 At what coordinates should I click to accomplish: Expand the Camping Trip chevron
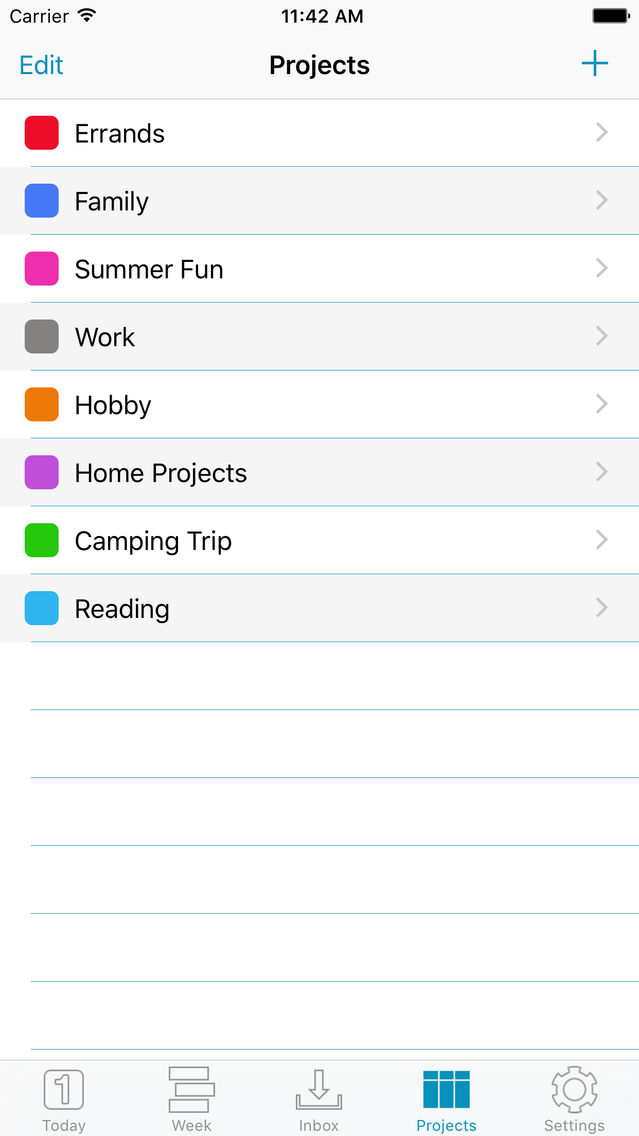601,540
